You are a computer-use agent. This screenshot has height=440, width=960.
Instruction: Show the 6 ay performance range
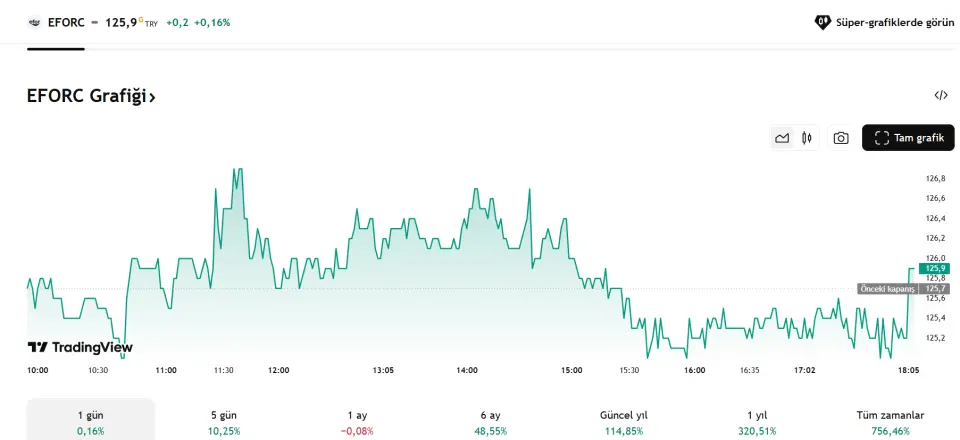pyautogui.click(x=490, y=422)
